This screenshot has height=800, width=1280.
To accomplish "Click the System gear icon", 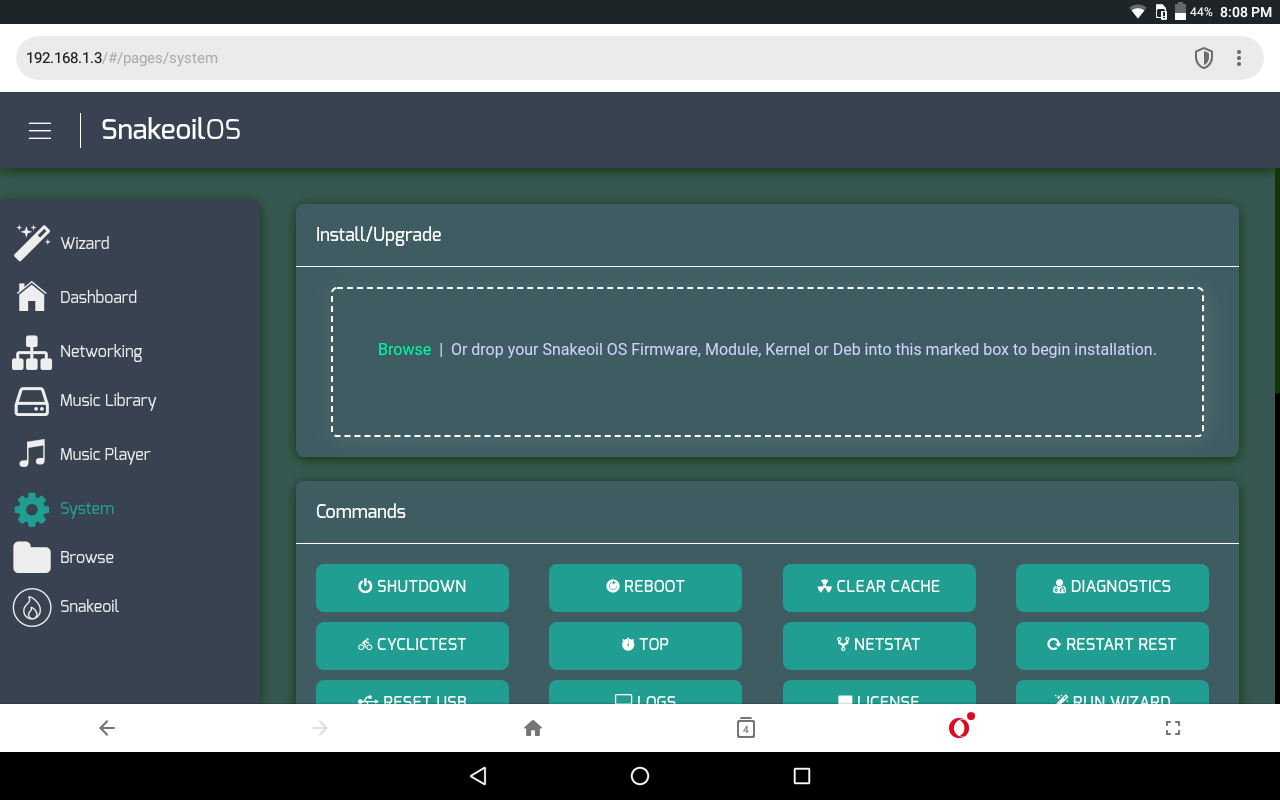I will 32,509.
